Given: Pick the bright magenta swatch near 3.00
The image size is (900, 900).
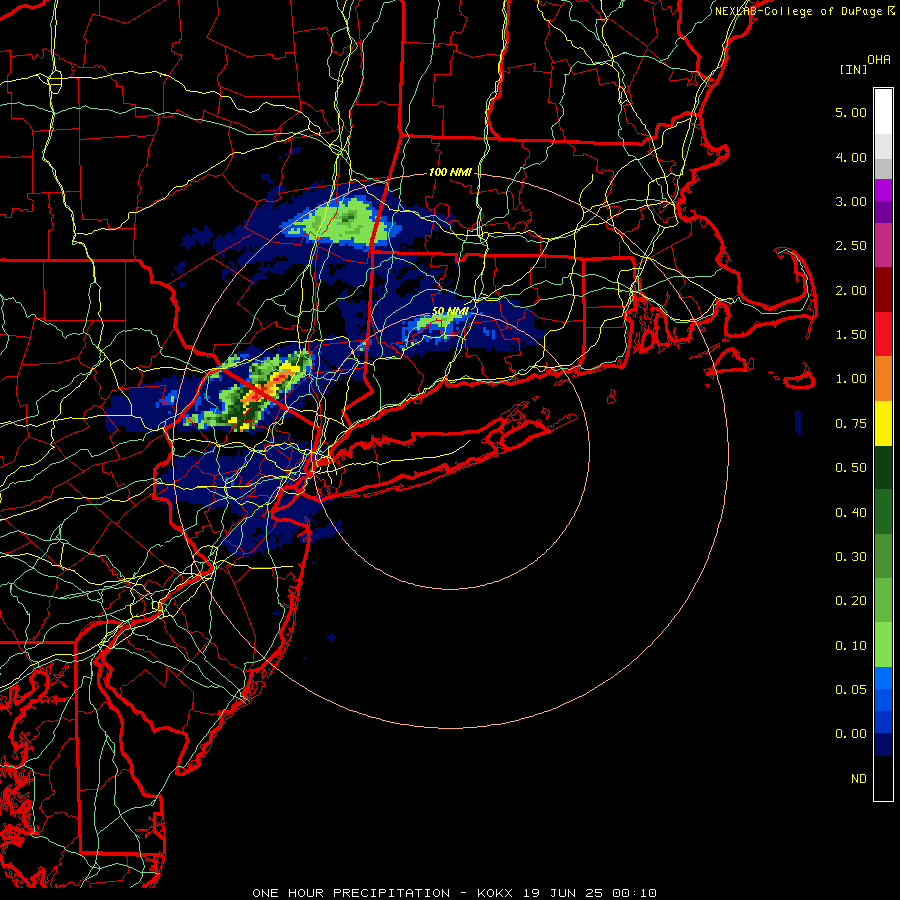Looking at the screenshot, I should [883, 190].
